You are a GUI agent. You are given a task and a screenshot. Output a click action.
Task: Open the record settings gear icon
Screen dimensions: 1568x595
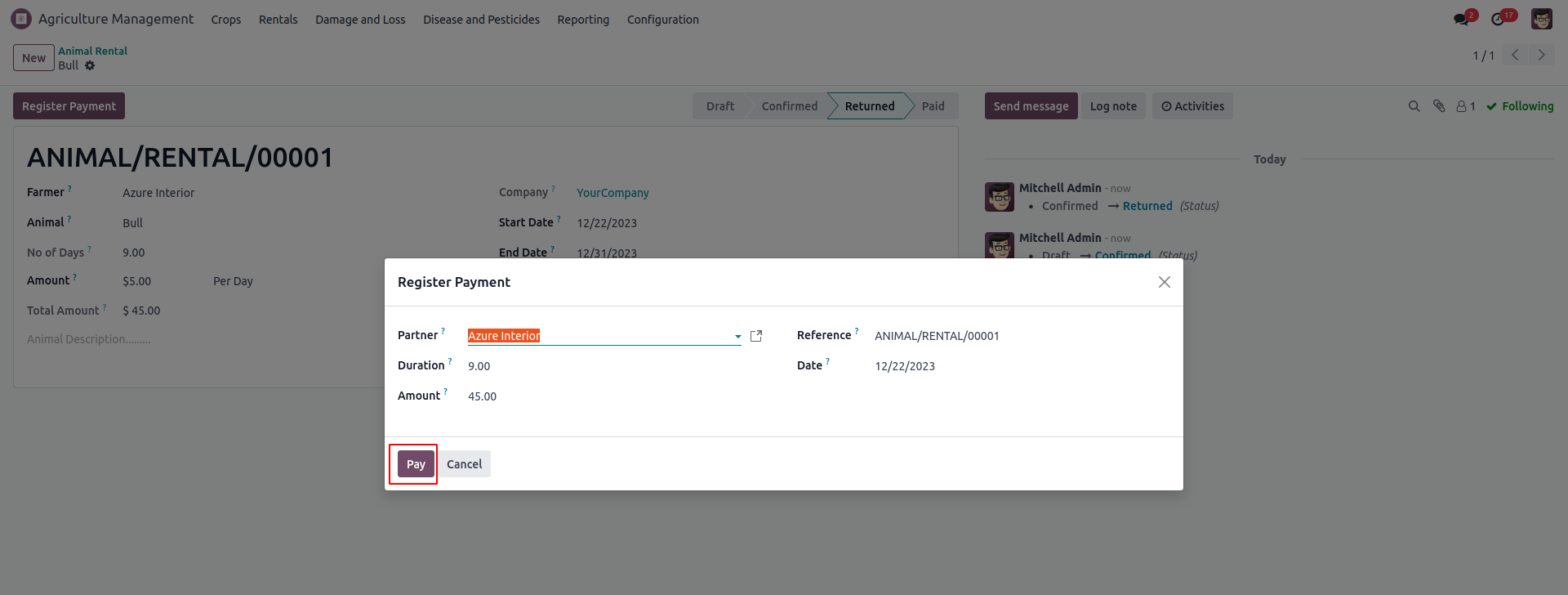[90, 65]
